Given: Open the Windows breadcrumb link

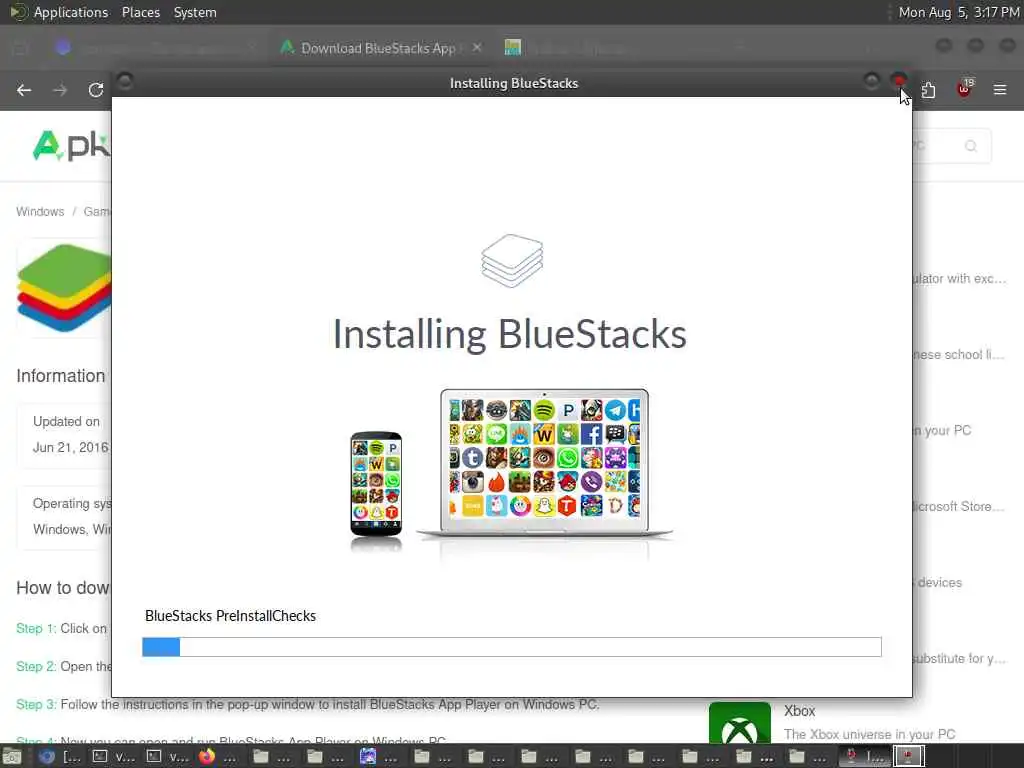Looking at the screenshot, I should pyautogui.click(x=40, y=212).
